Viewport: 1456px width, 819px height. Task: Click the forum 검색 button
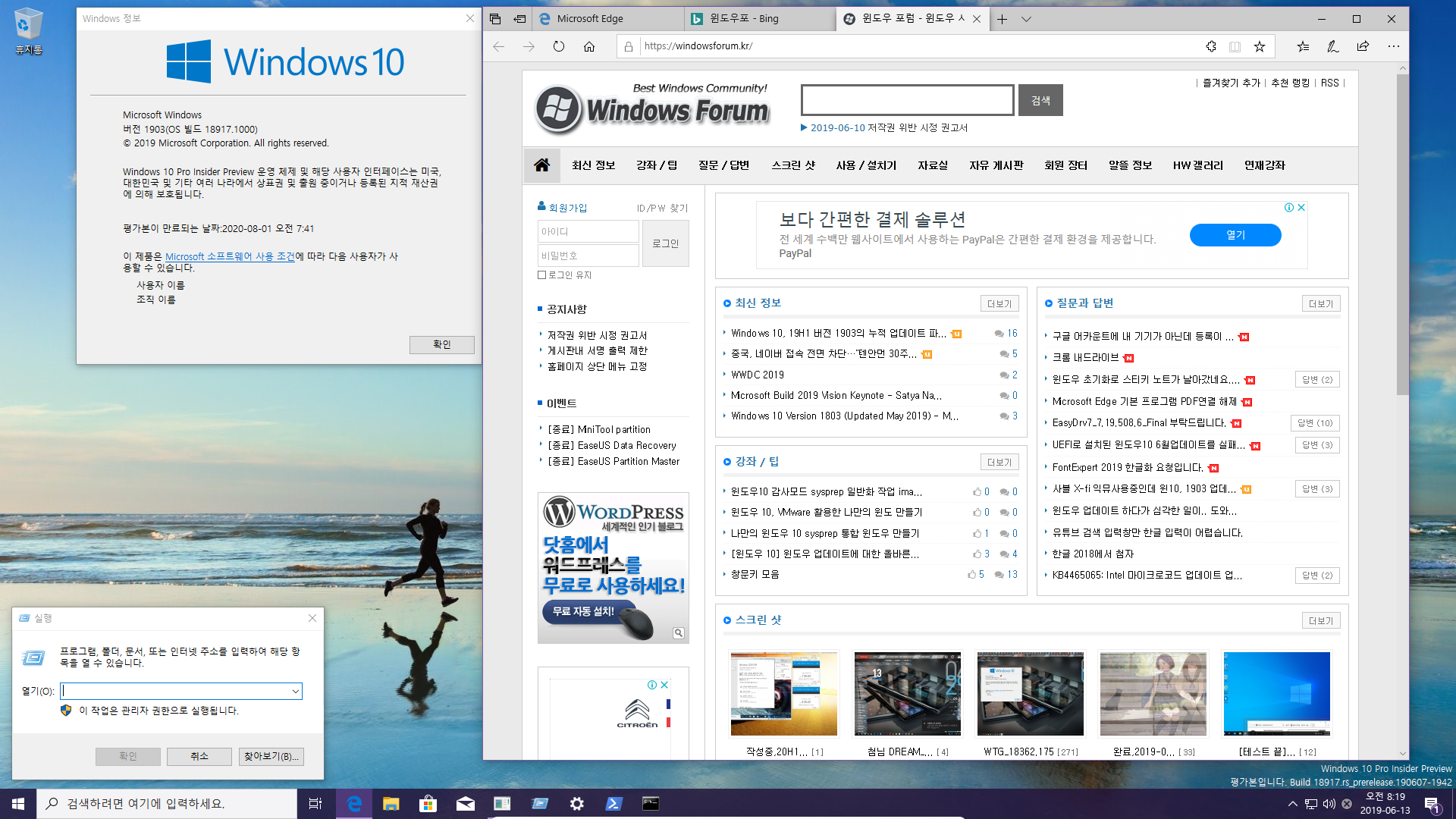1040,100
